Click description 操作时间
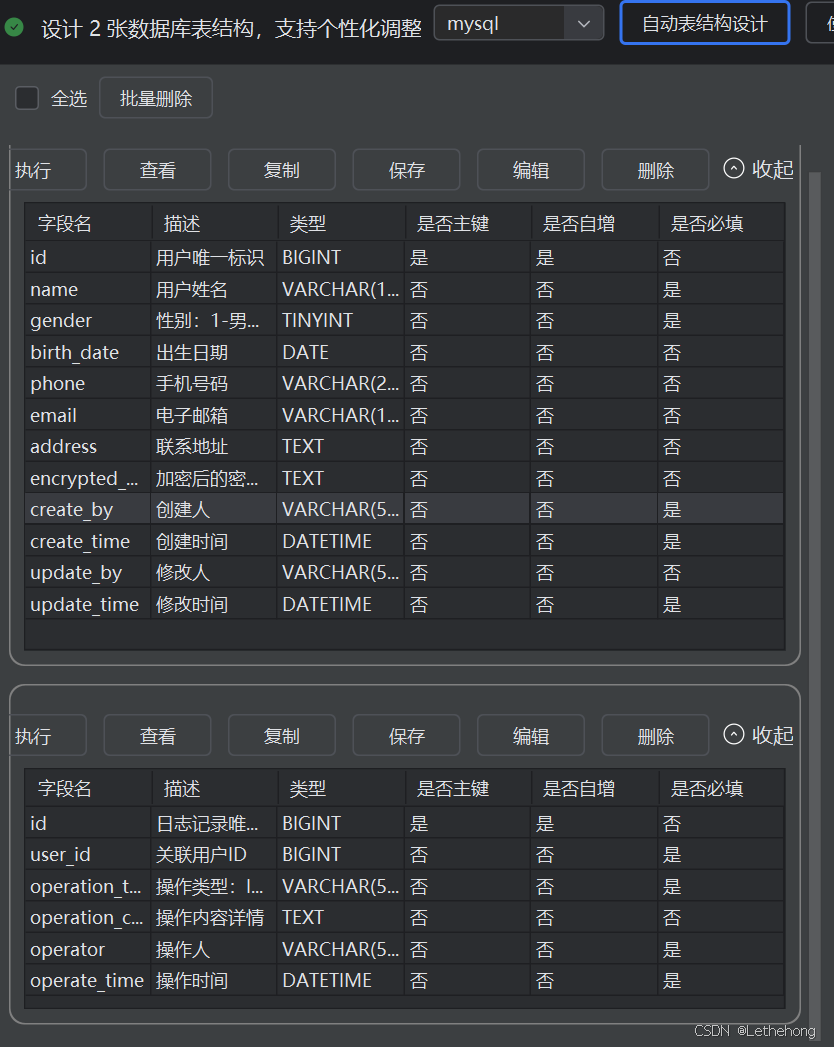The width and height of the screenshot is (834, 1047). [192, 980]
